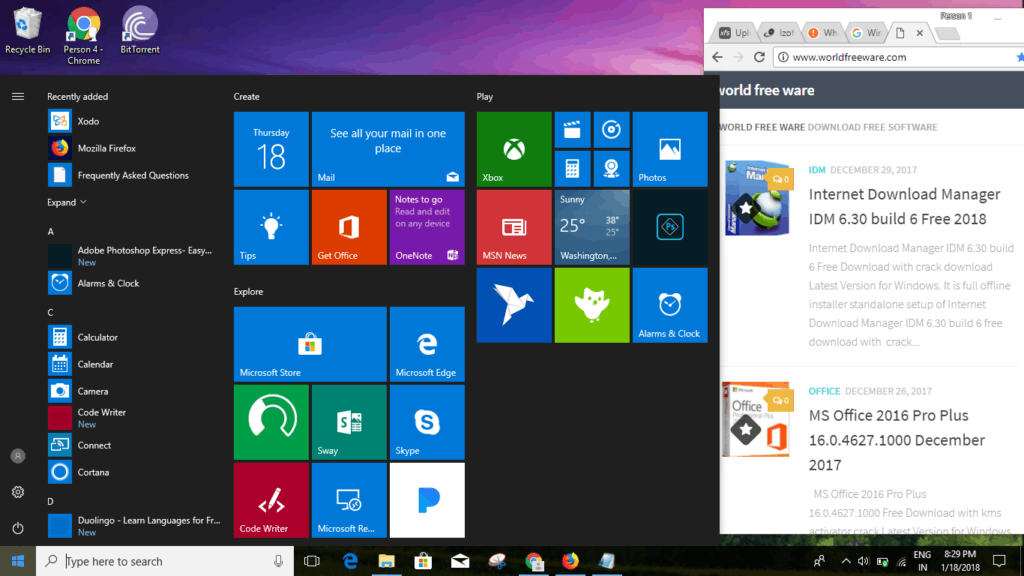Open File Explorer from the taskbar
Screen dimensions: 1024x576
[x=387, y=561]
